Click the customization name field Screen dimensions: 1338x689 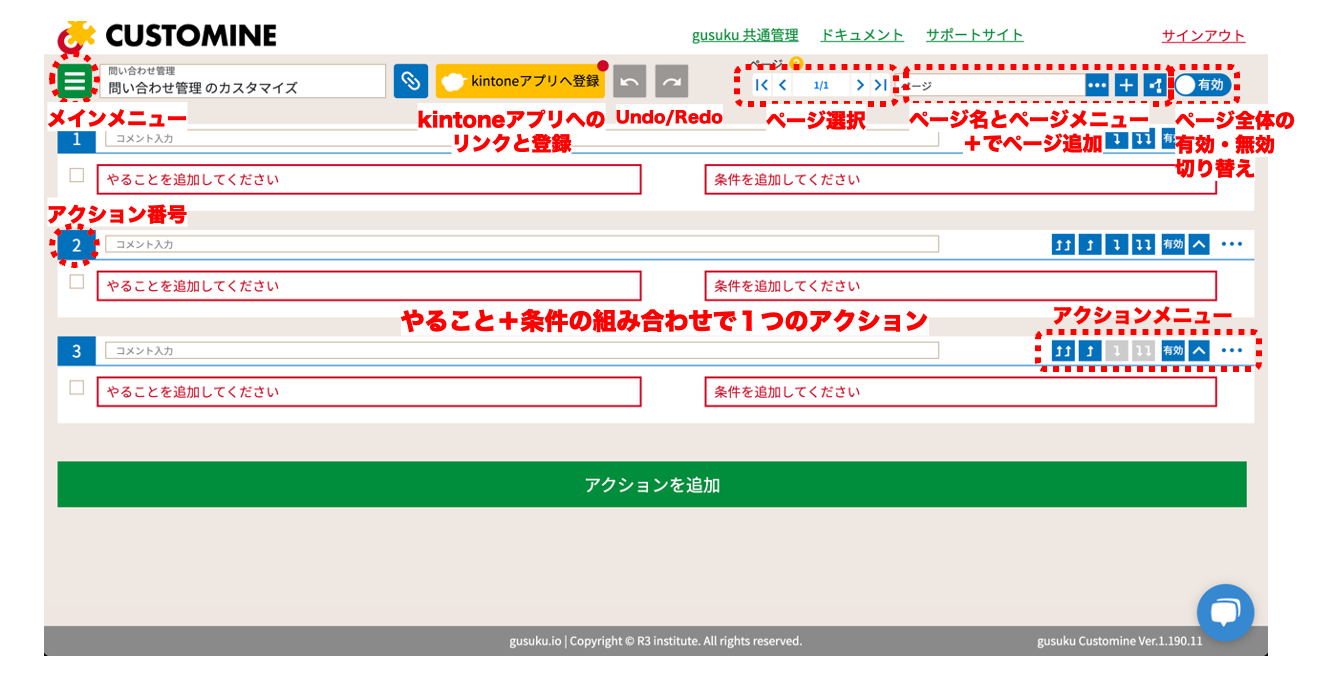point(243,81)
